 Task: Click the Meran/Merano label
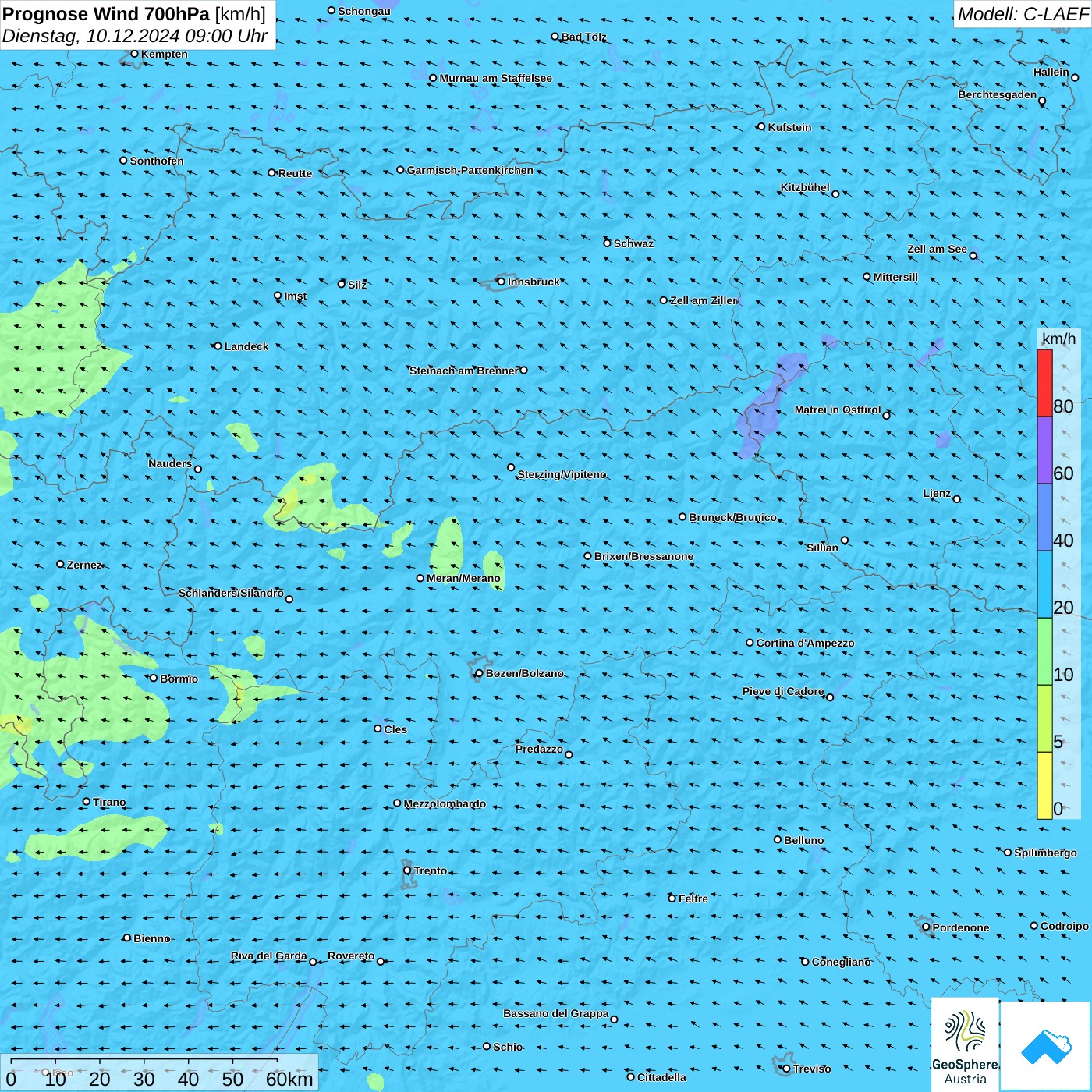pyautogui.click(x=463, y=578)
